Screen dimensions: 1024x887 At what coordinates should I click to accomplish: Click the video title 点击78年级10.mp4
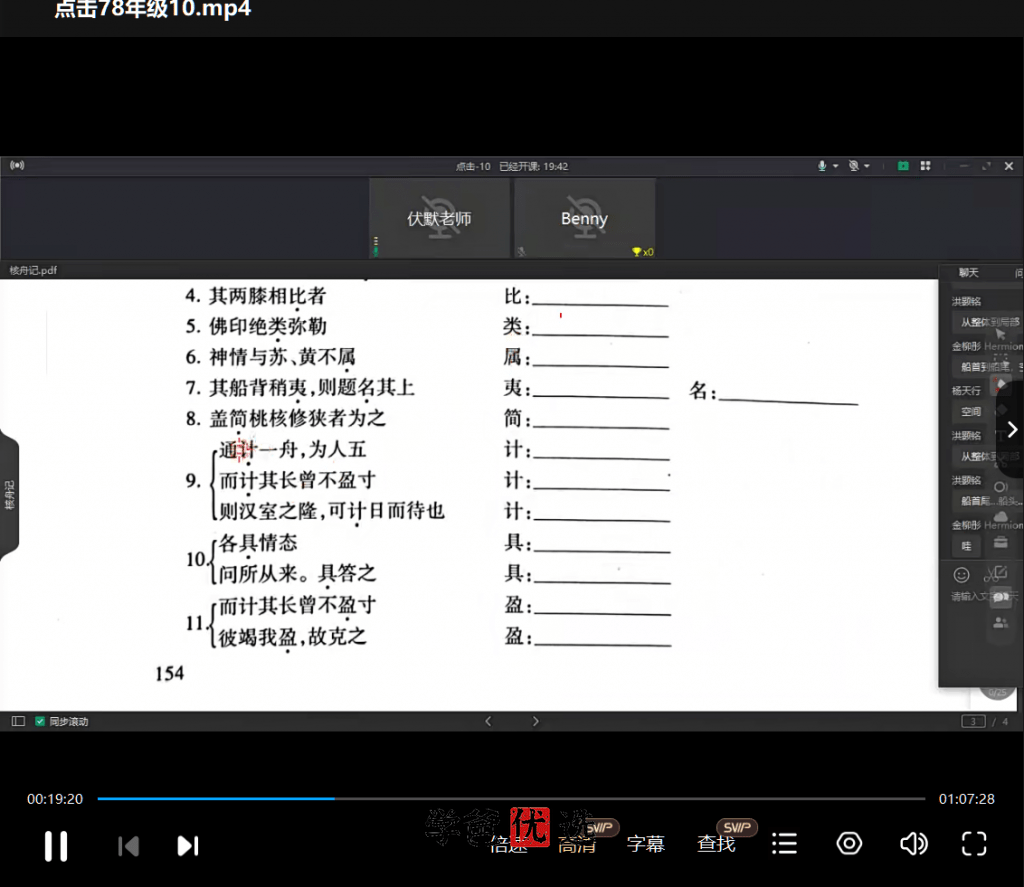tap(153, 8)
